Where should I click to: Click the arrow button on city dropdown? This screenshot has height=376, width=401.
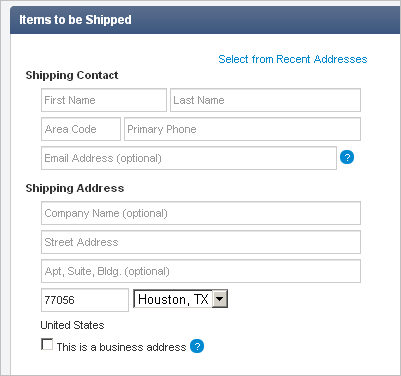(x=220, y=299)
